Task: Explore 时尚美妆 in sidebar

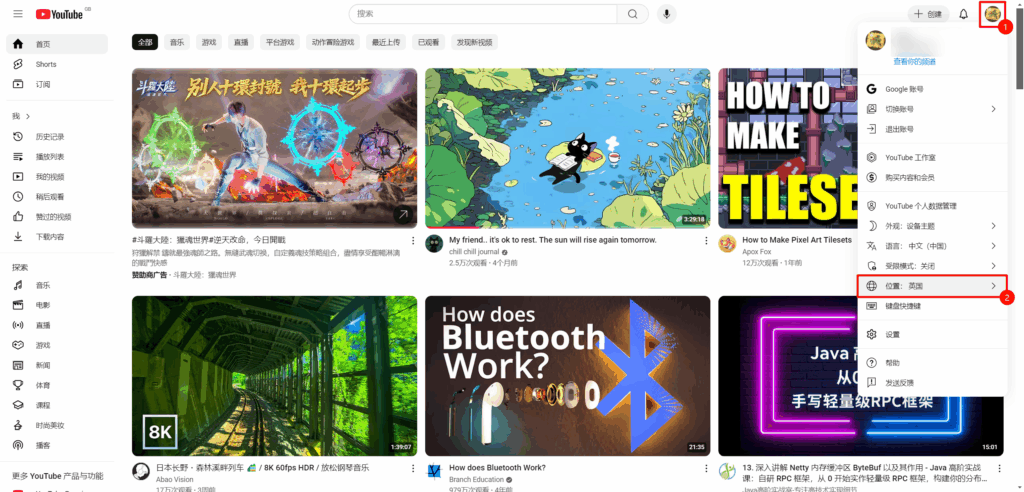Action: tap(57, 425)
